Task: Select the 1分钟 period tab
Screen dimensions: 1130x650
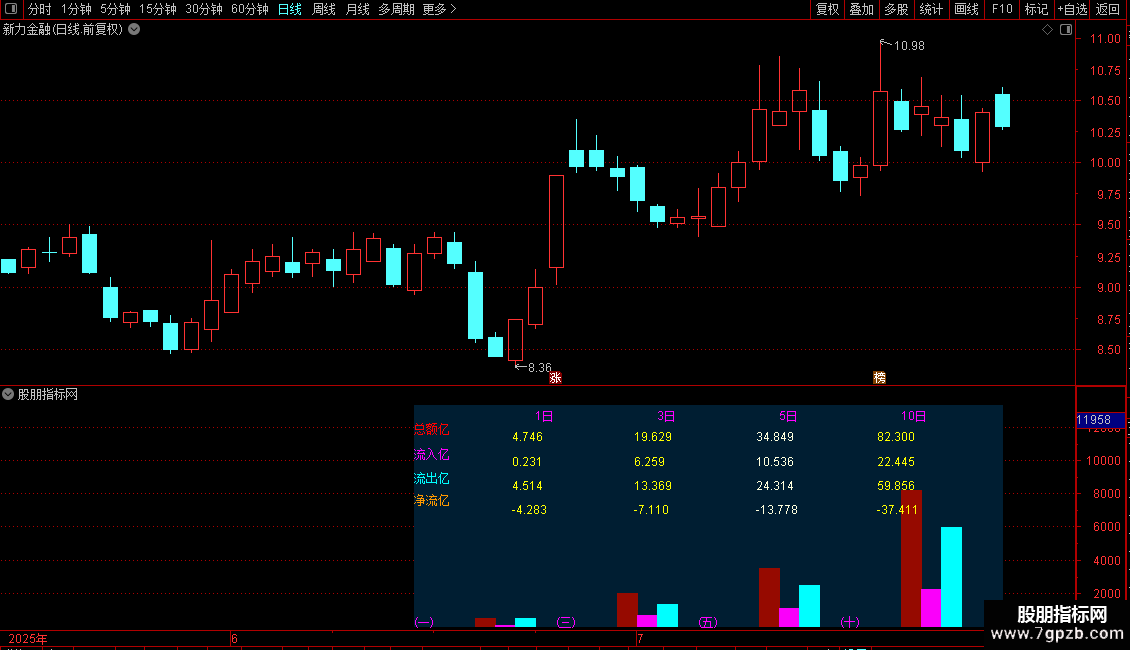Action: pos(76,9)
